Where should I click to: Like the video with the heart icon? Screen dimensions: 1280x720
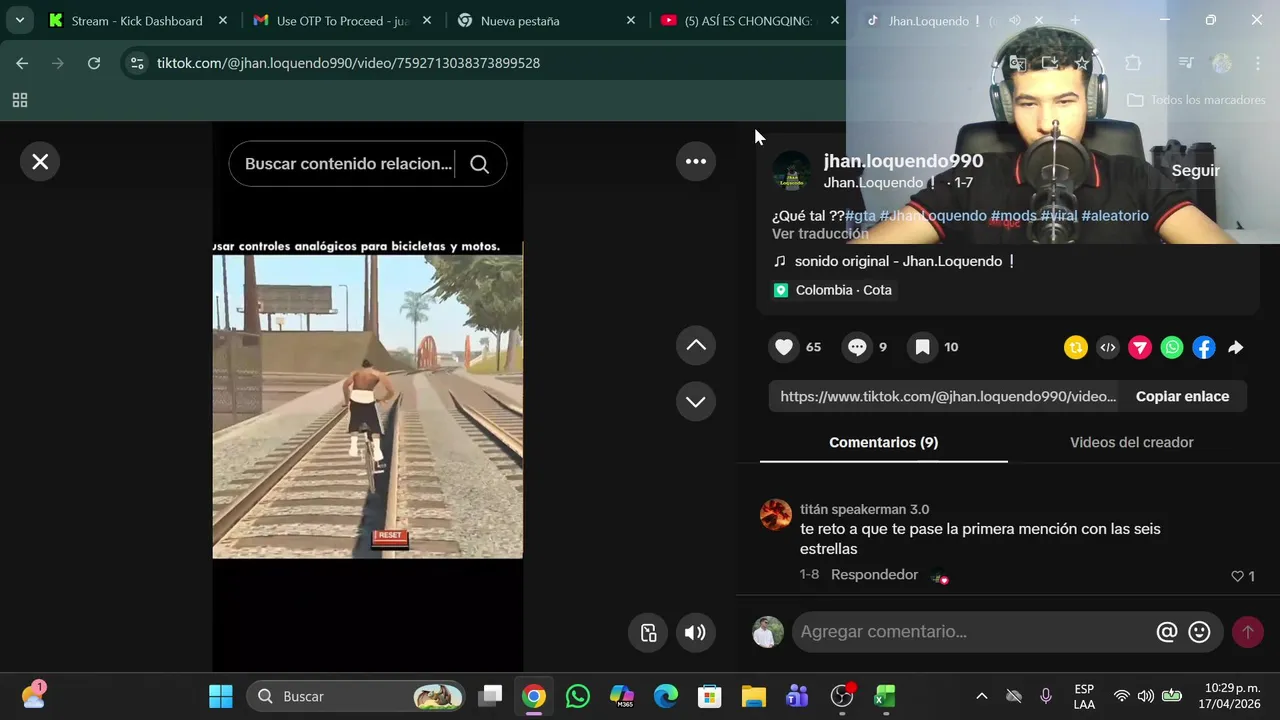pos(785,347)
